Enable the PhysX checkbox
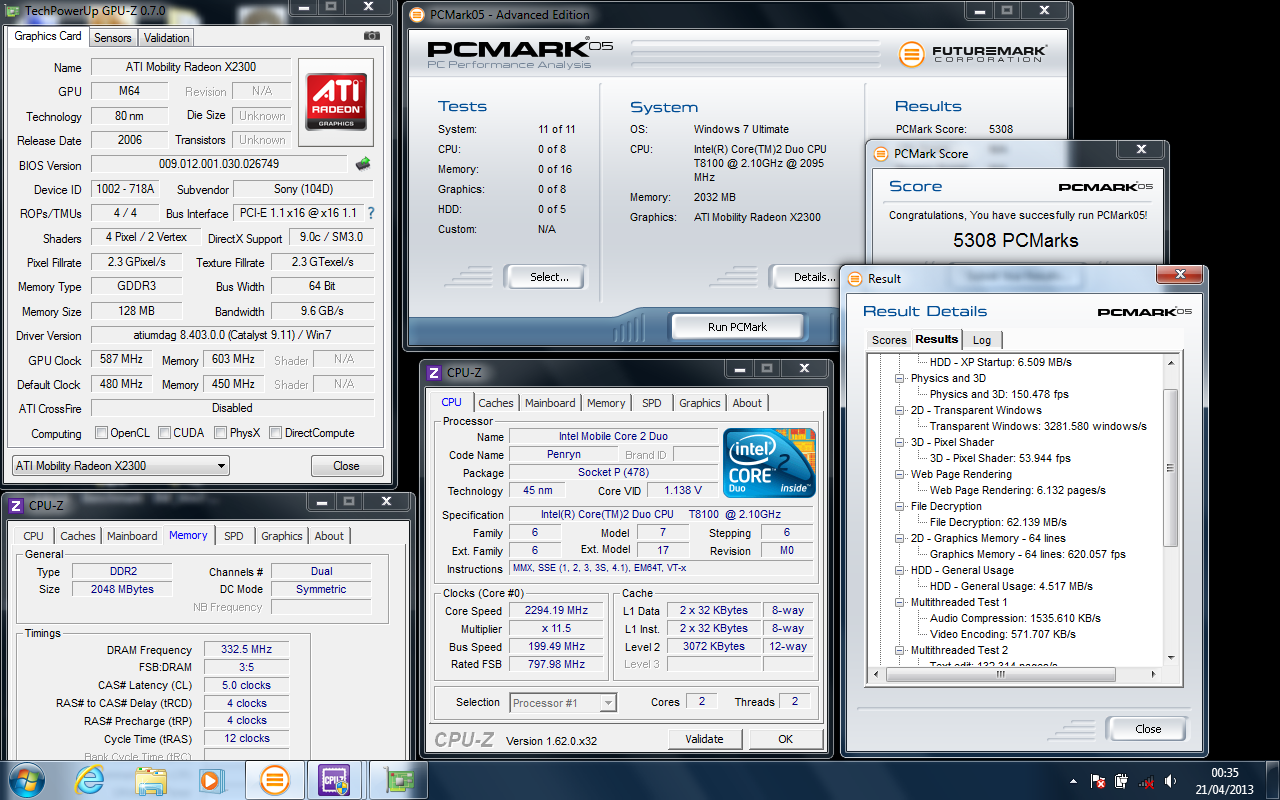 click(x=220, y=433)
